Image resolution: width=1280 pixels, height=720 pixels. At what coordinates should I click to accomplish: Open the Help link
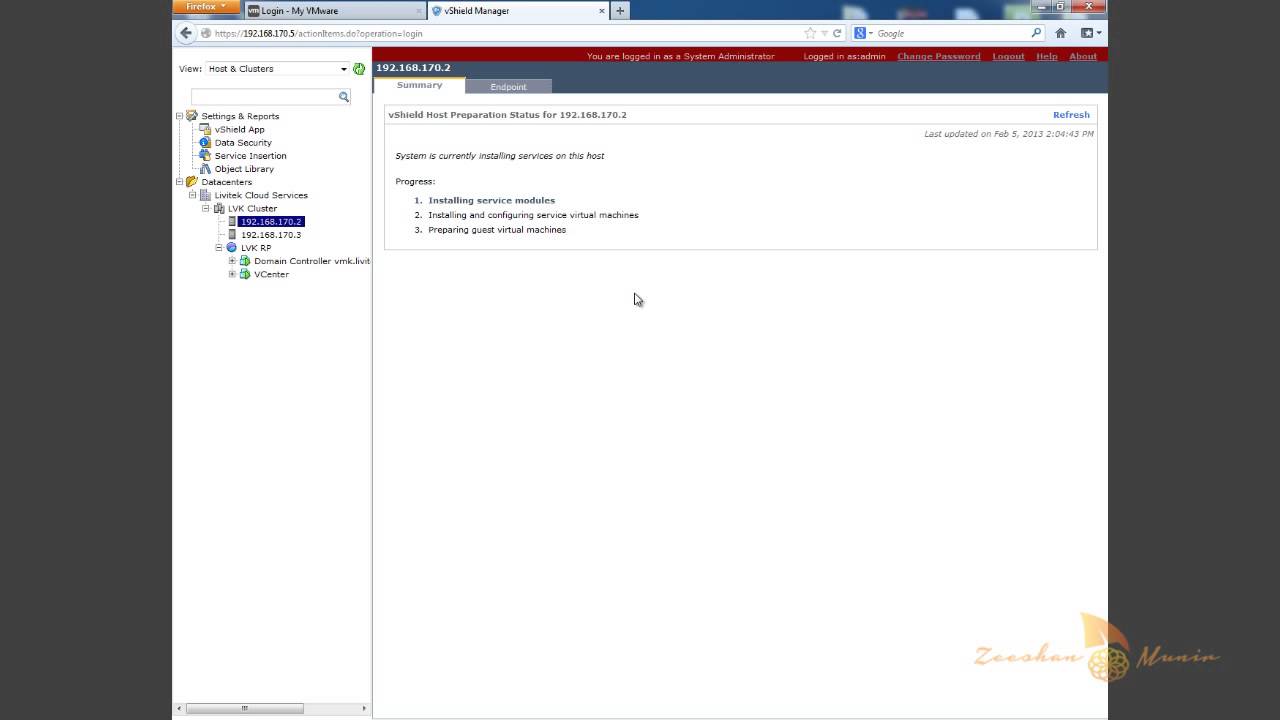click(1046, 56)
